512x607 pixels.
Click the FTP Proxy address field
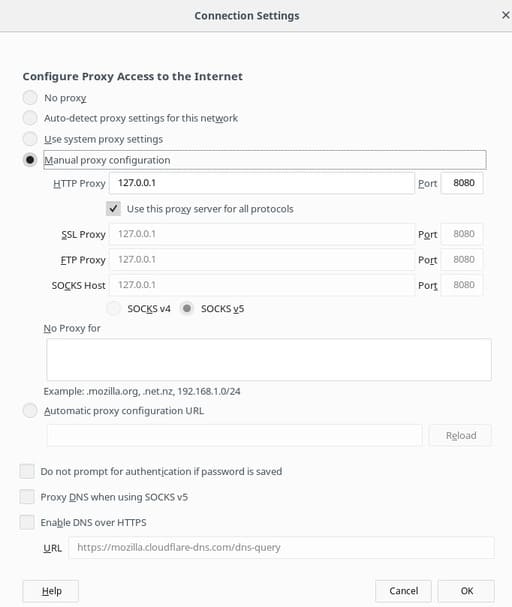(x=262, y=259)
